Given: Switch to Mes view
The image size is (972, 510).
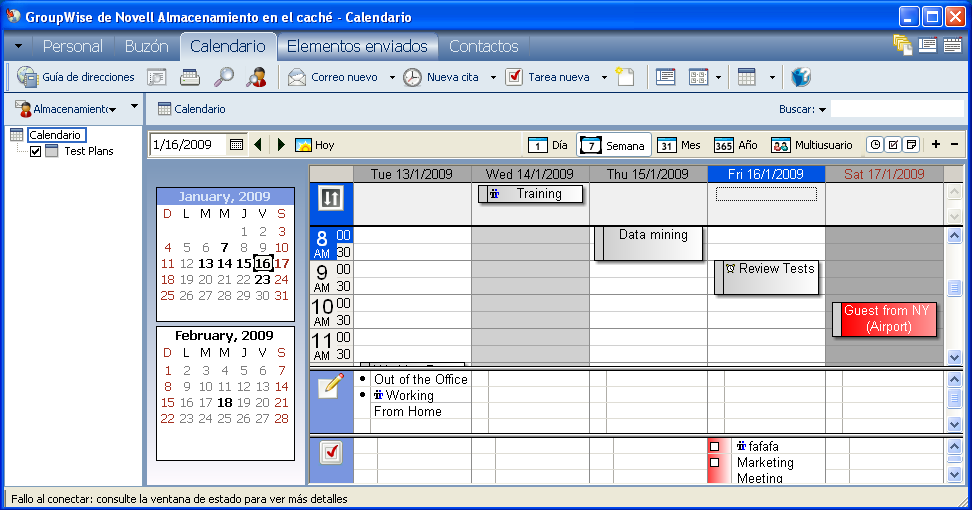Looking at the screenshot, I should (x=679, y=145).
